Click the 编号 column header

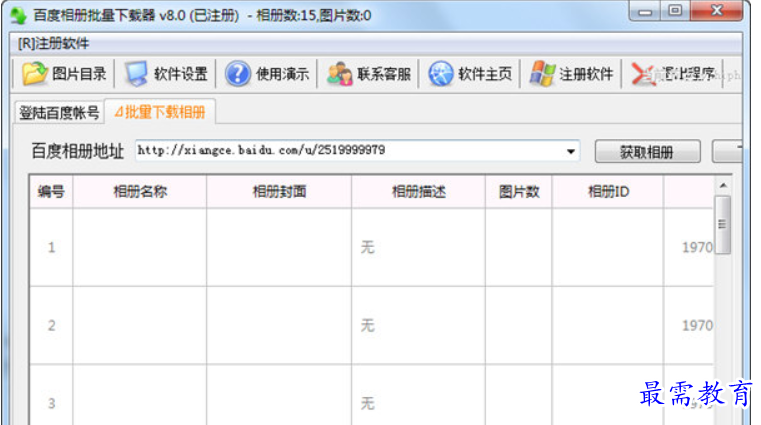coord(51,192)
